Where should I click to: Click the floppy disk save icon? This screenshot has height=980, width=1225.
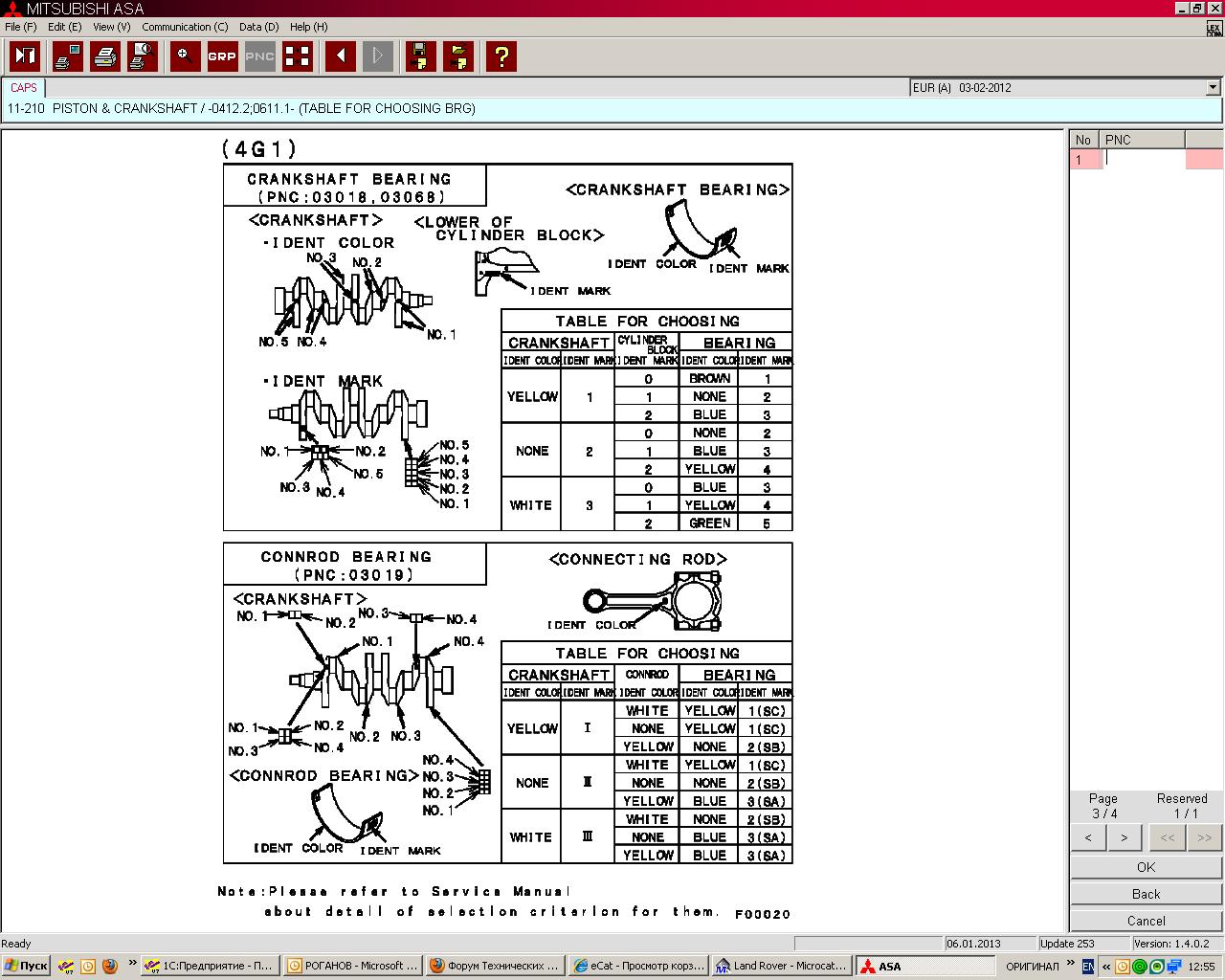pos(420,56)
